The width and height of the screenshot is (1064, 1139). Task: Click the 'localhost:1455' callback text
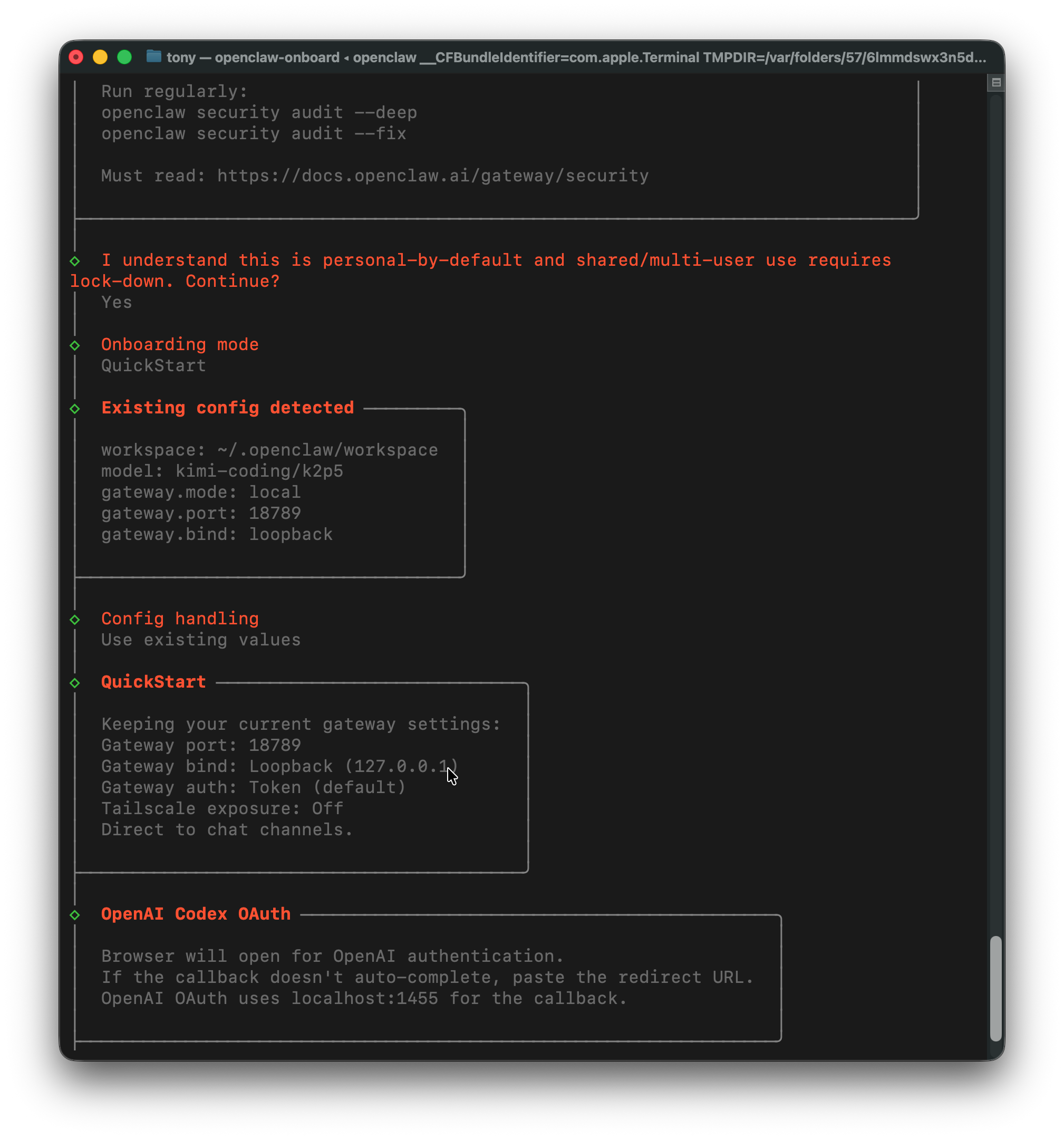click(364, 999)
